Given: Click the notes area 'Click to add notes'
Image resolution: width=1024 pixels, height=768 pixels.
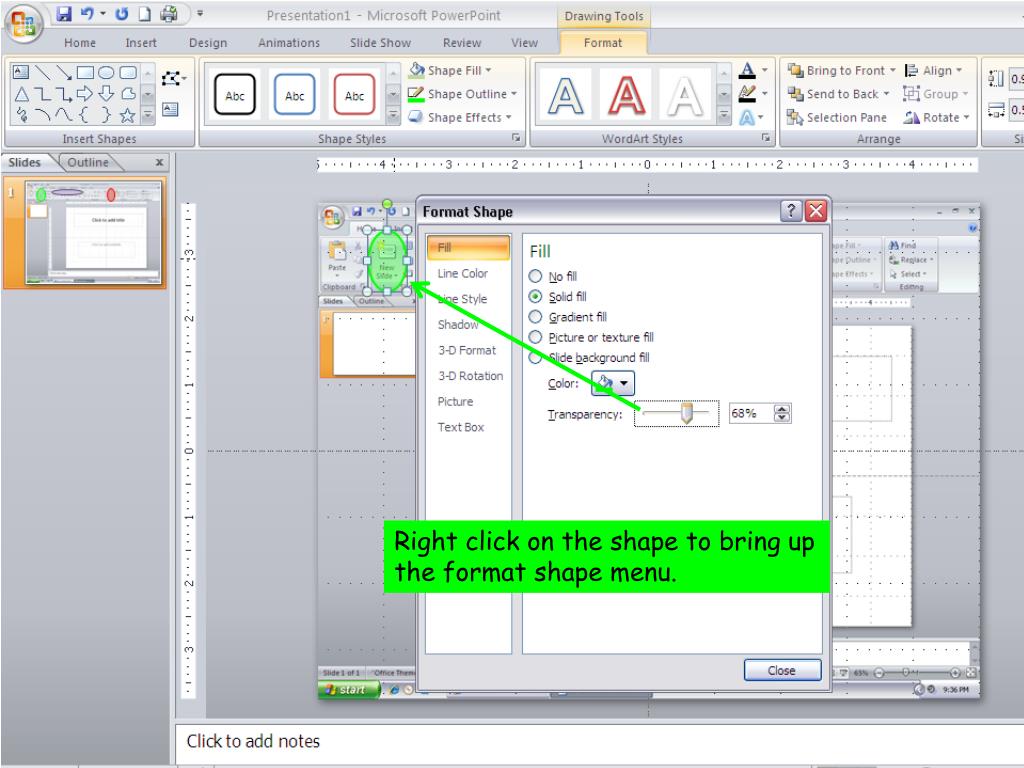Looking at the screenshot, I should click(x=253, y=741).
